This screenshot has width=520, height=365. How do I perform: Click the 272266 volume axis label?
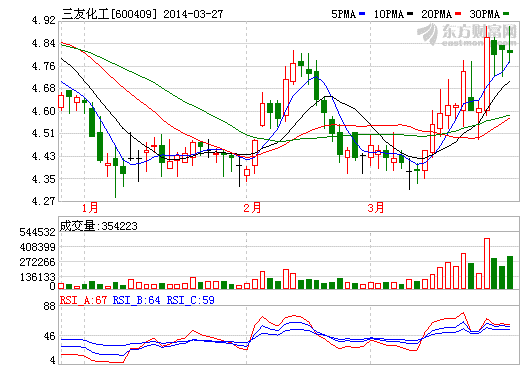tap(37, 262)
